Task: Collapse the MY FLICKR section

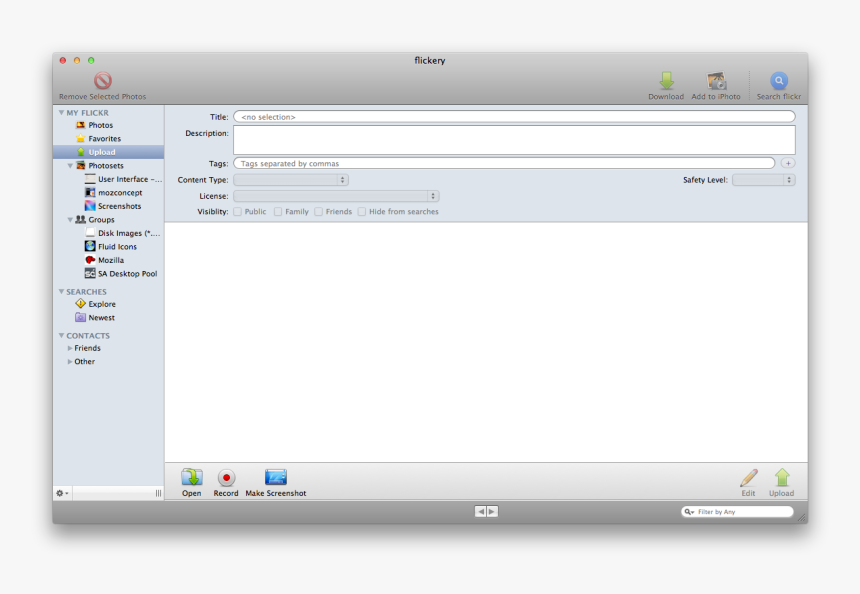Action: coord(61,112)
